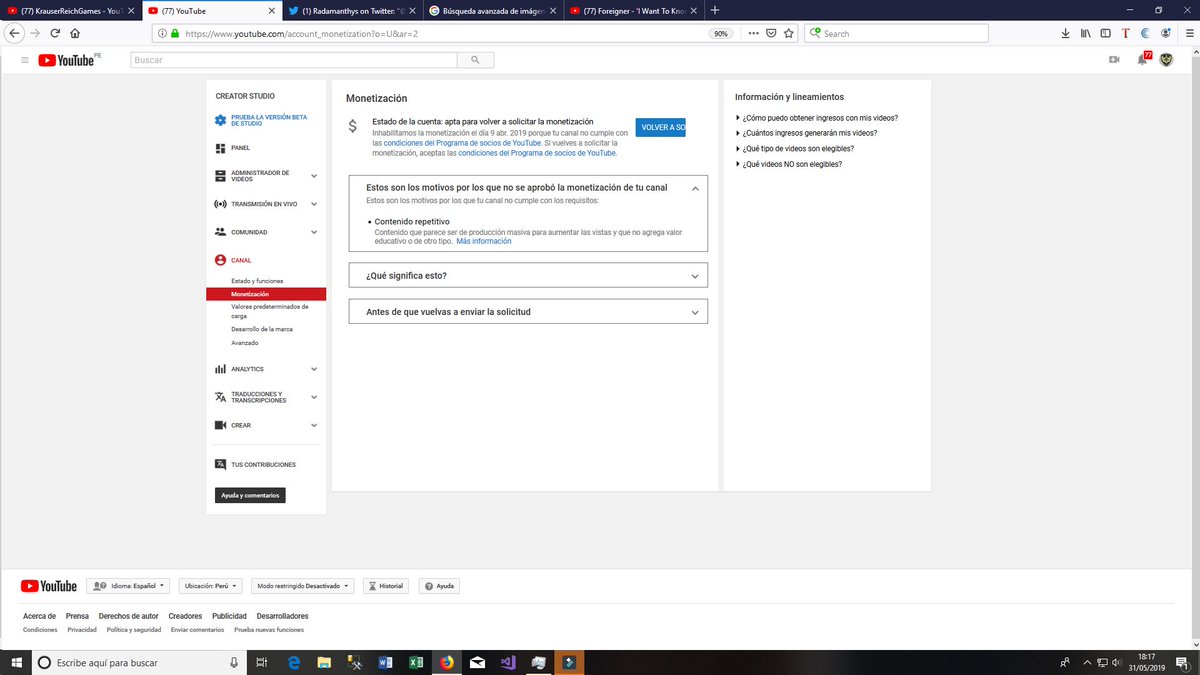Open the Más información link

[x=484, y=241]
